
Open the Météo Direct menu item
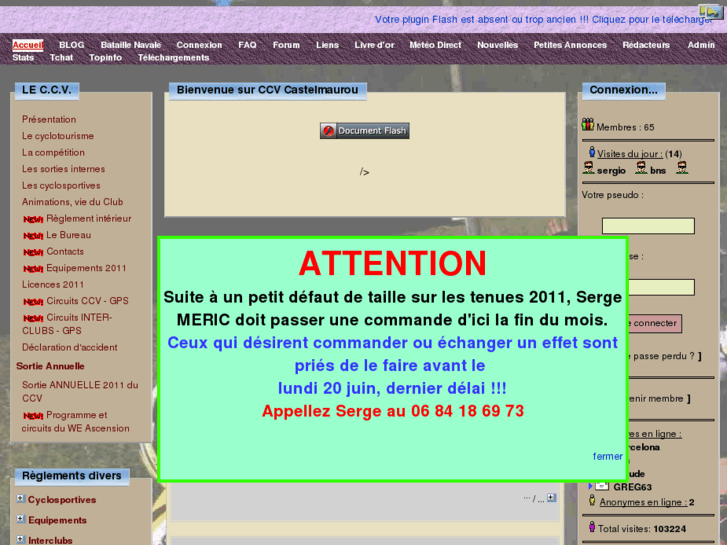tap(435, 45)
